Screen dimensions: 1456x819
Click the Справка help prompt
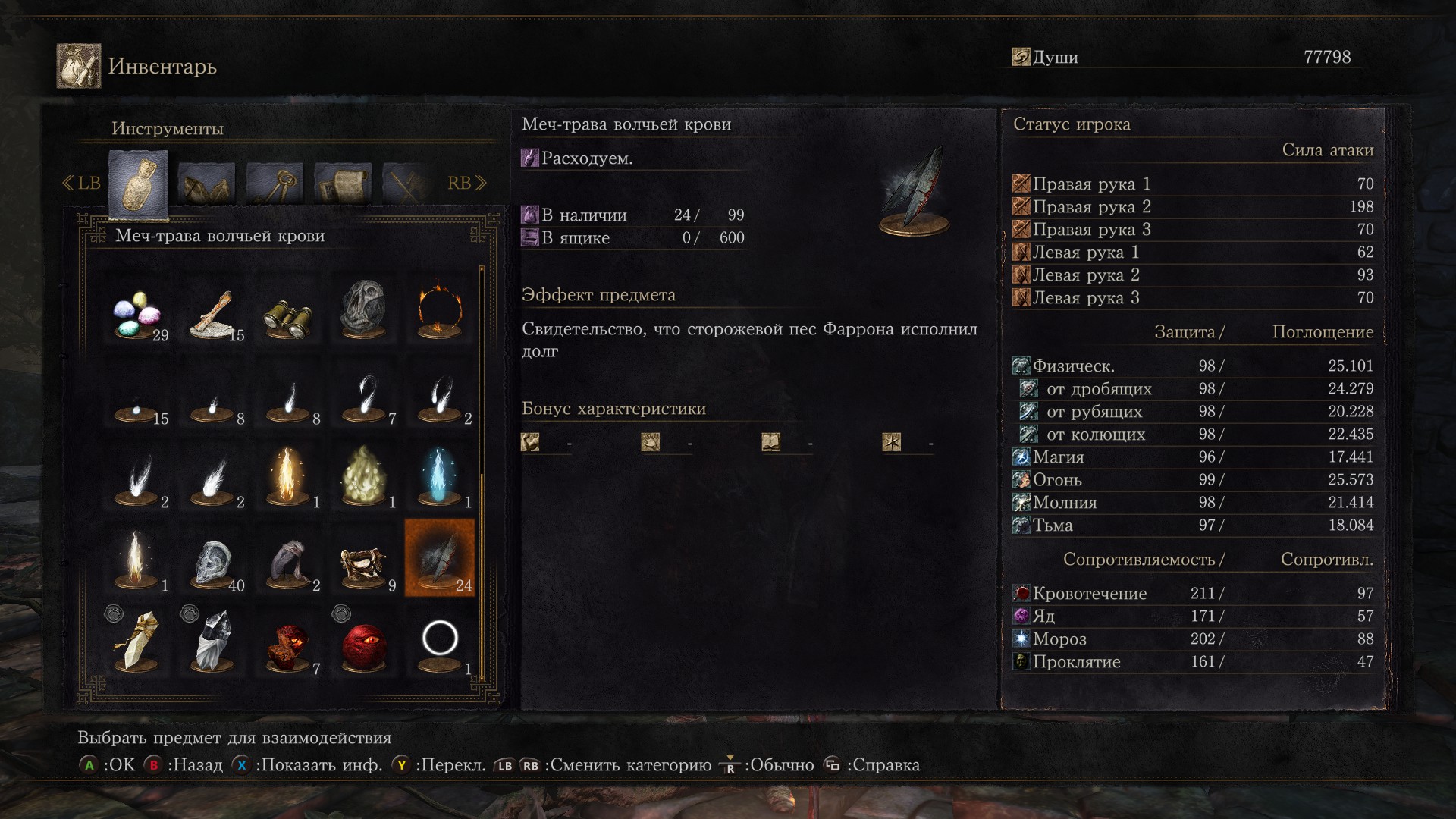point(872,764)
